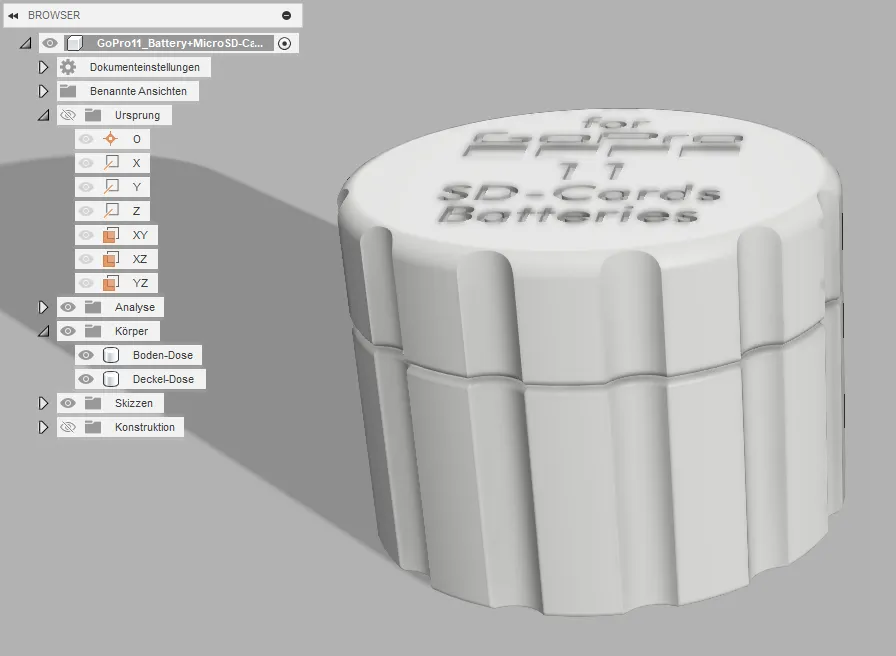The height and width of the screenshot is (656, 896).
Task: Click the Dokumenteinstellungen gear icon
Action: [68, 67]
